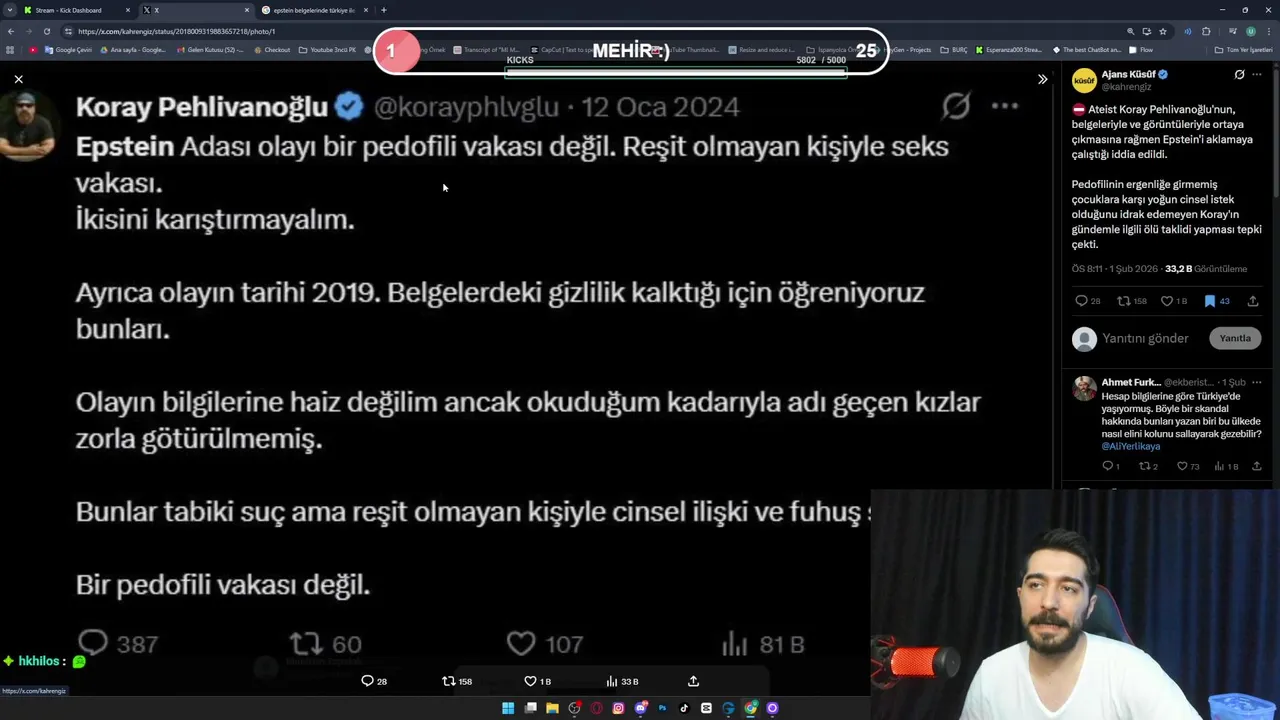Open the Flow bookmark
Viewport: 1280px width, 720px height.
click(1140, 50)
